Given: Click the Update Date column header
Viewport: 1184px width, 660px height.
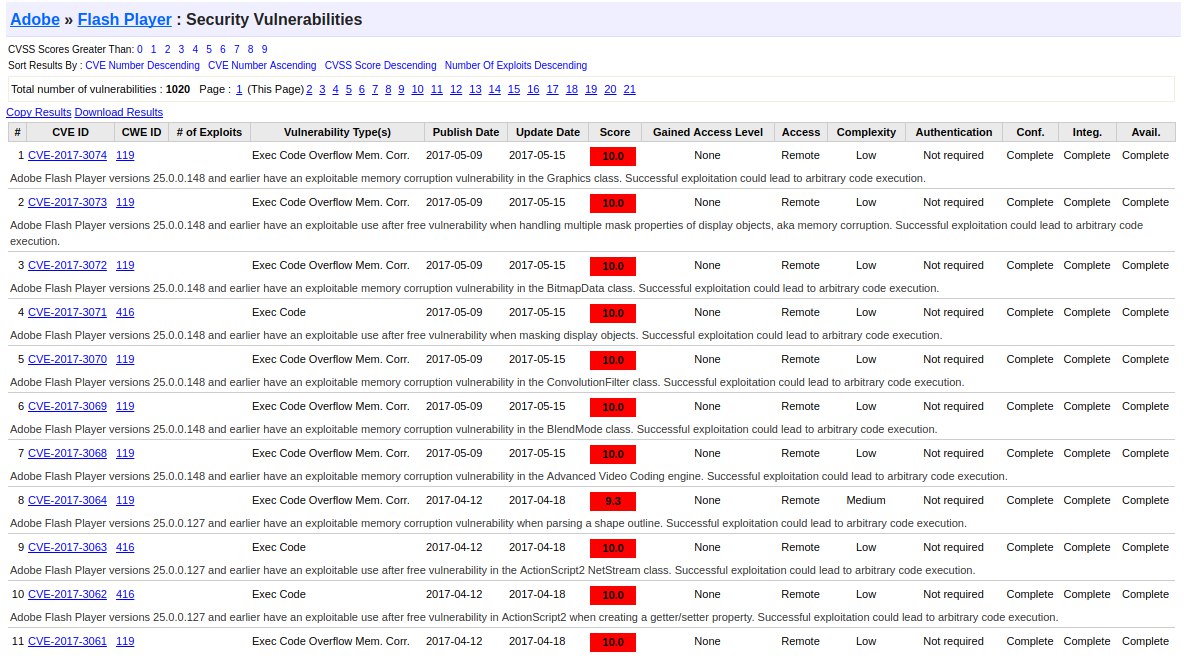Looking at the screenshot, I should click(548, 132).
